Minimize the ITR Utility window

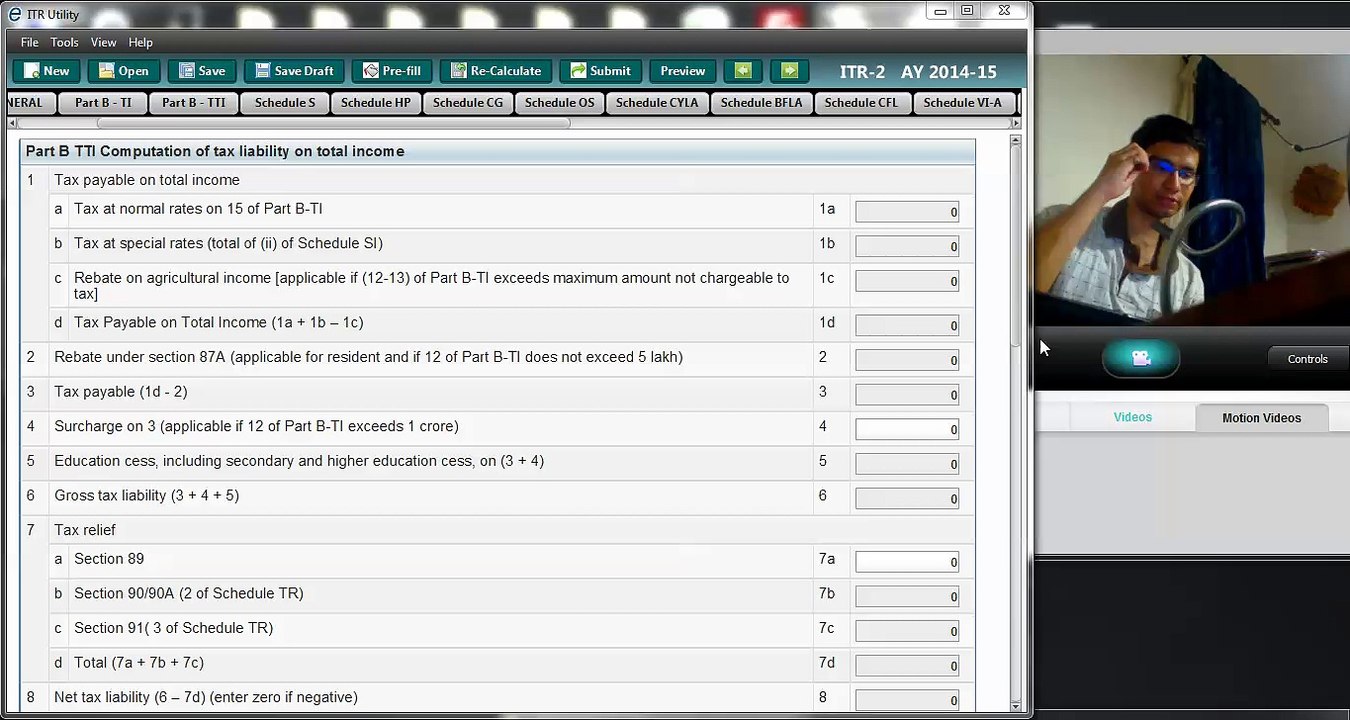pos(940,10)
